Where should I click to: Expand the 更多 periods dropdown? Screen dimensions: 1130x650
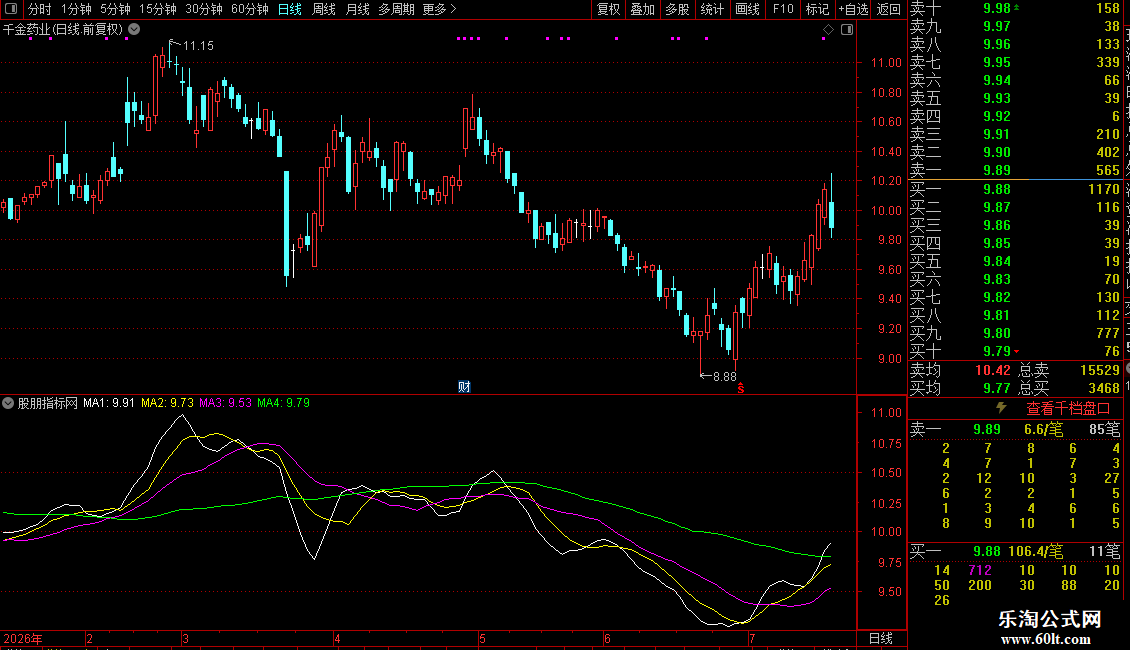click(x=439, y=9)
